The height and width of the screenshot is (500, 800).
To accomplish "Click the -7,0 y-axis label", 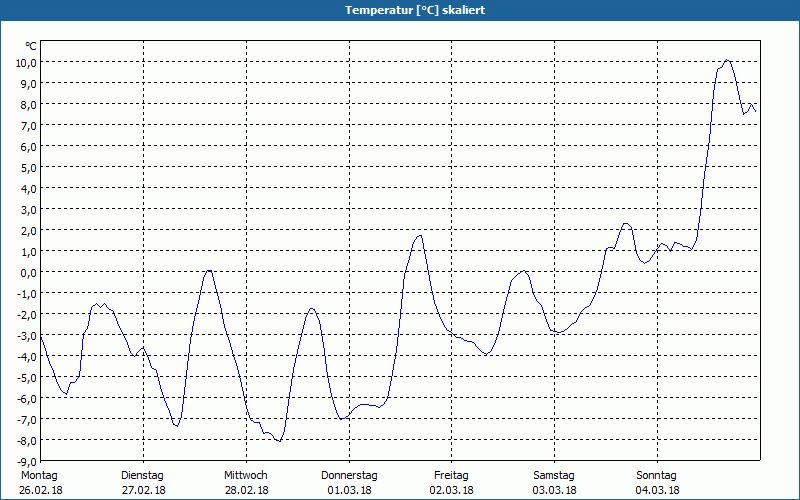I will 27,419.
